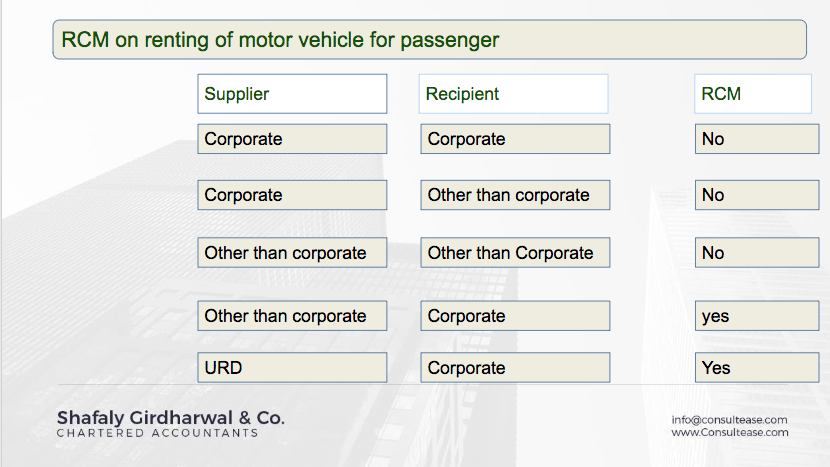Image resolution: width=830 pixels, height=467 pixels.
Task: Click the lowercase 'yes' RCM box
Action: (757, 316)
